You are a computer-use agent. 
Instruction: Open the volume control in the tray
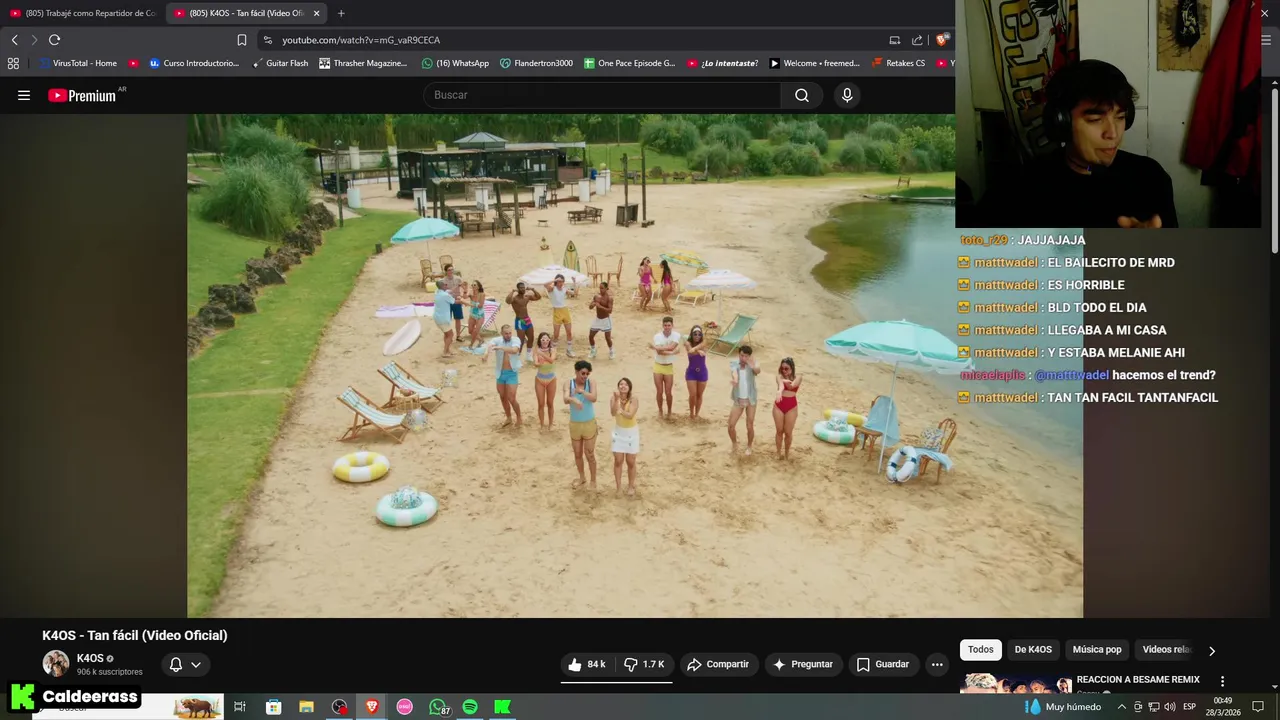pos(1169,707)
